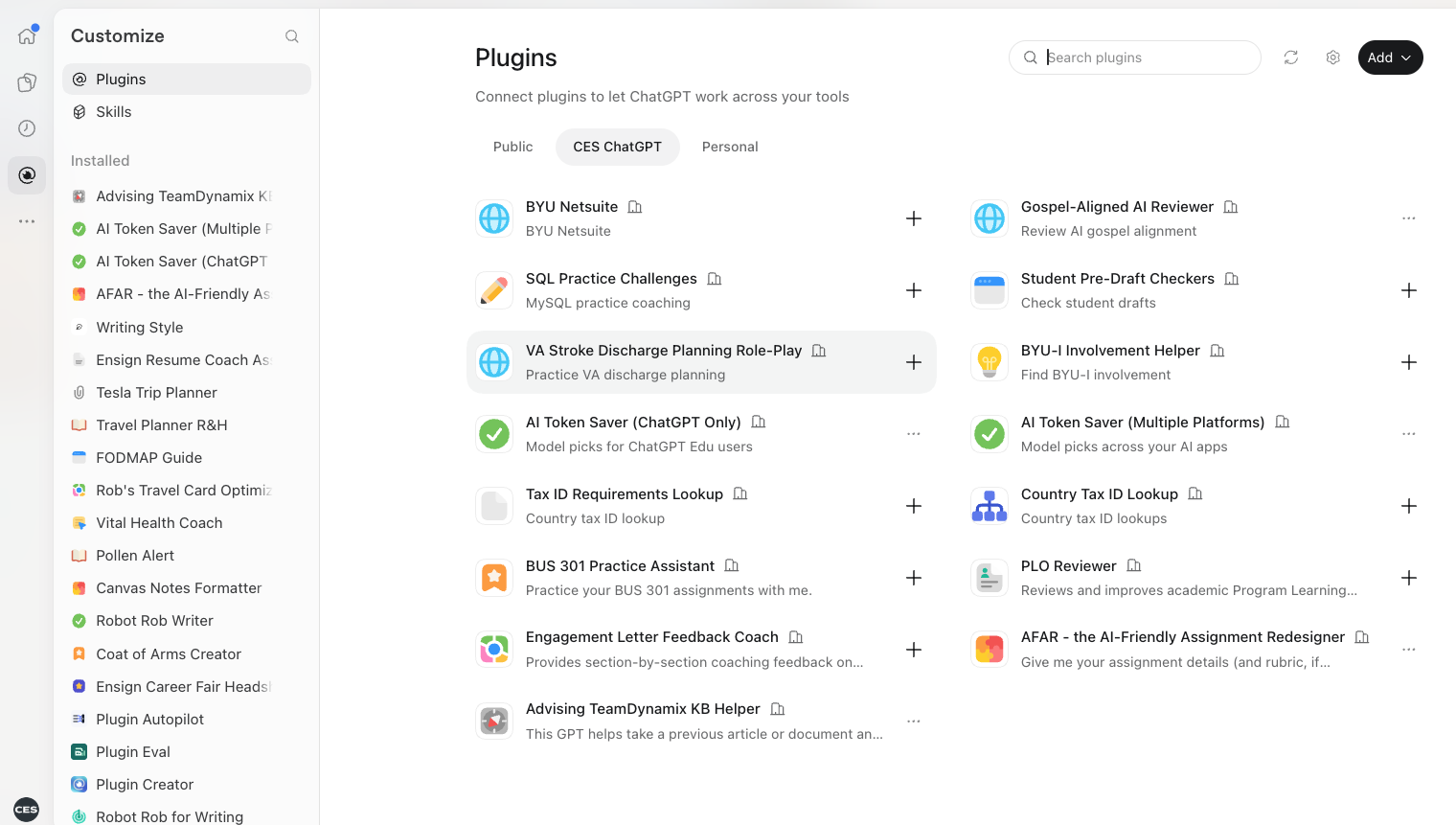Open the Add dropdown button

pos(1390,57)
